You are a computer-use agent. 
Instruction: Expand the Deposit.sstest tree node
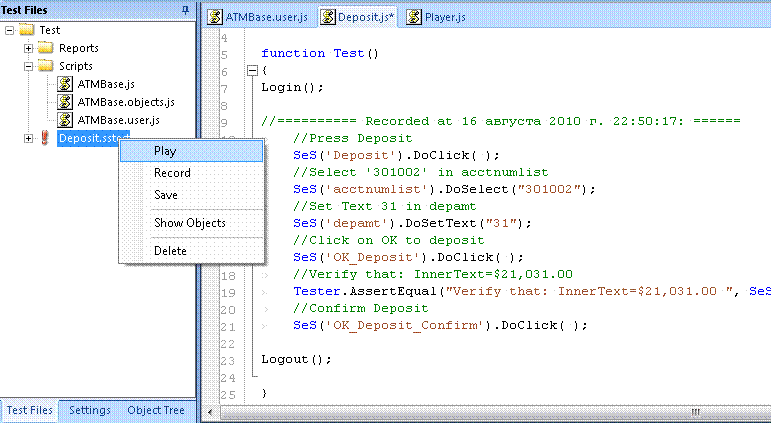(28, 138)
